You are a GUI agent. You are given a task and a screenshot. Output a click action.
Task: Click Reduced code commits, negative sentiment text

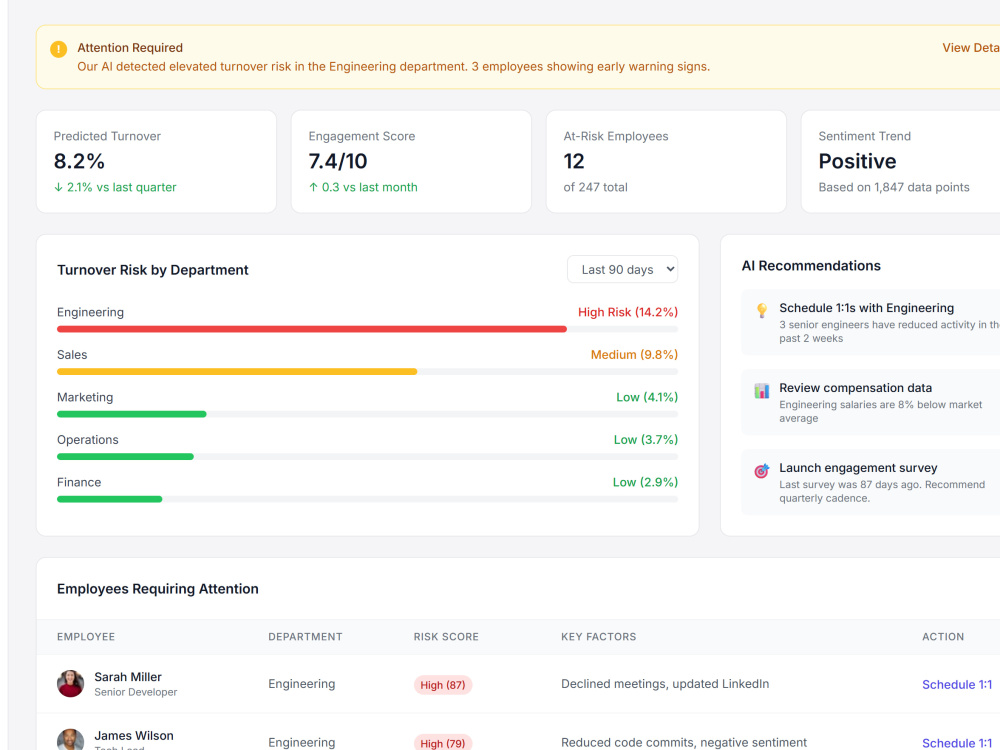(684, 742)
